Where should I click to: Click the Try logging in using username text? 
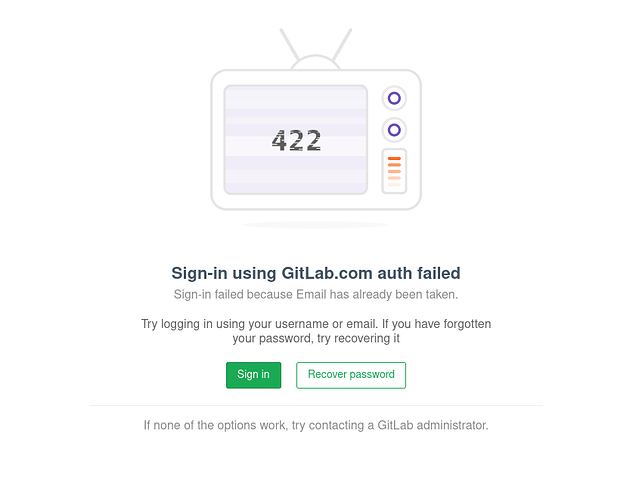coord(316,324)
